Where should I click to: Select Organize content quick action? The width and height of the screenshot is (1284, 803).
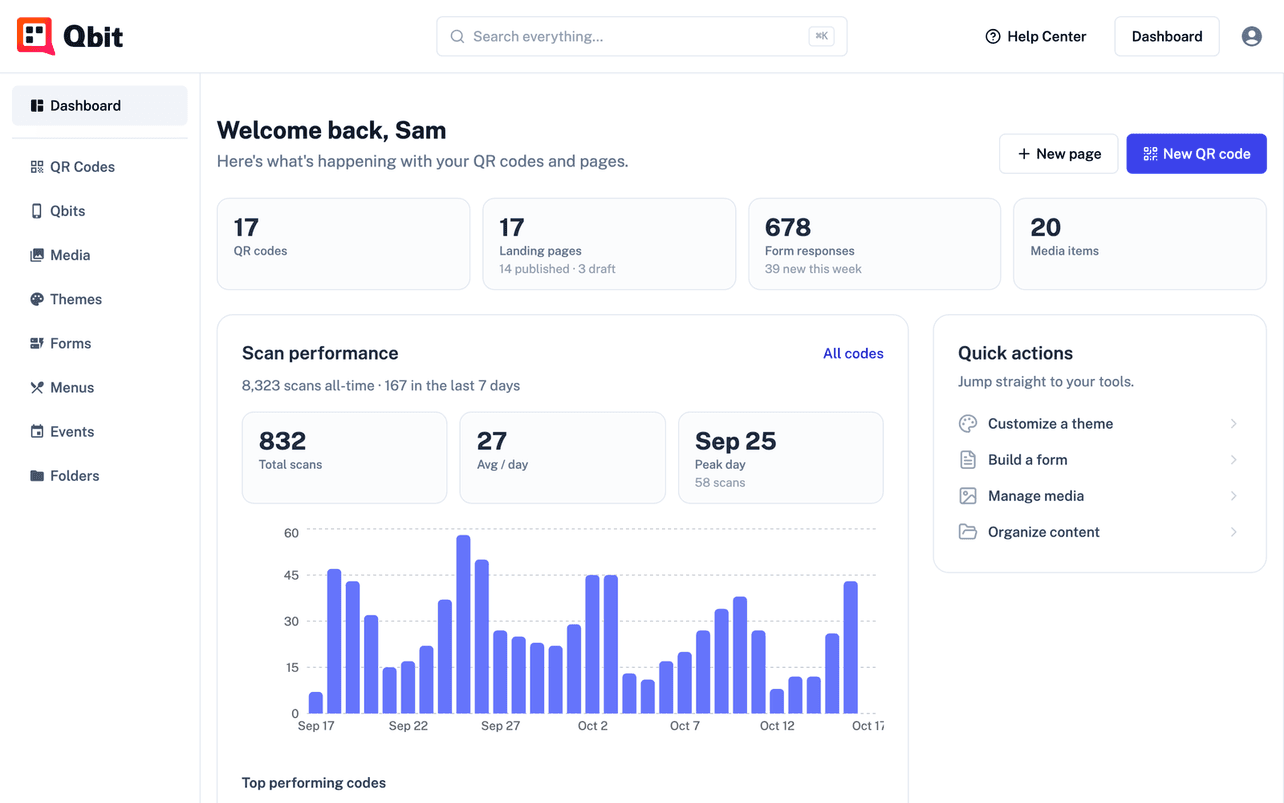pos(1099,532)
